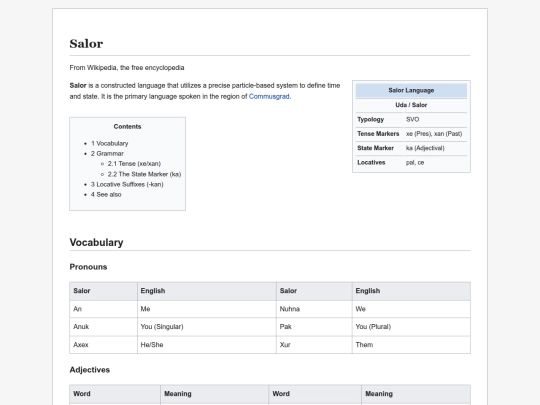Viewport: 540px width, 405px height.
Task: Select the 'You (Plural)' cell
Action: point(411,327)
